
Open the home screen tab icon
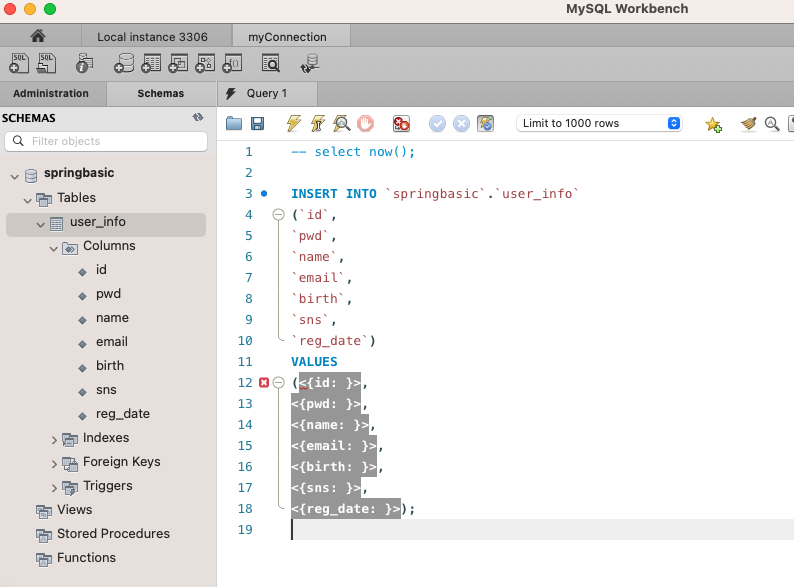(x=38, y=36)
